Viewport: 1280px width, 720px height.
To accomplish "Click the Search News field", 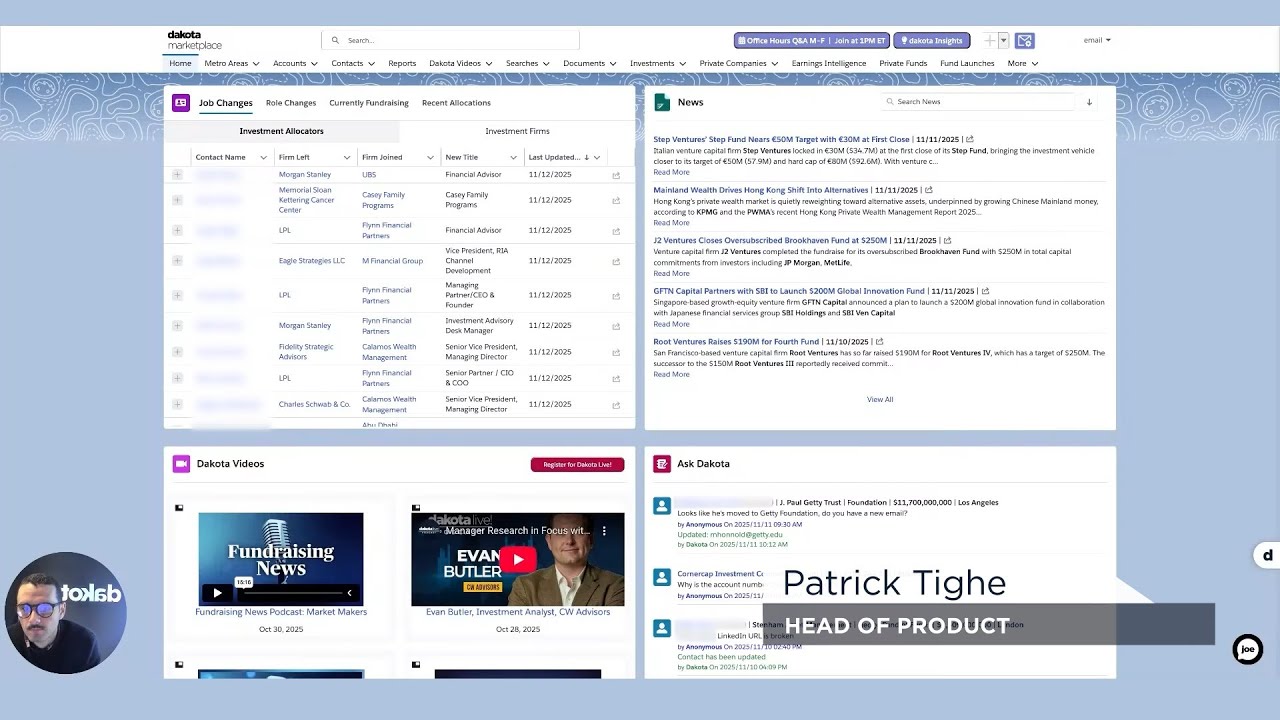I will 978,101.
